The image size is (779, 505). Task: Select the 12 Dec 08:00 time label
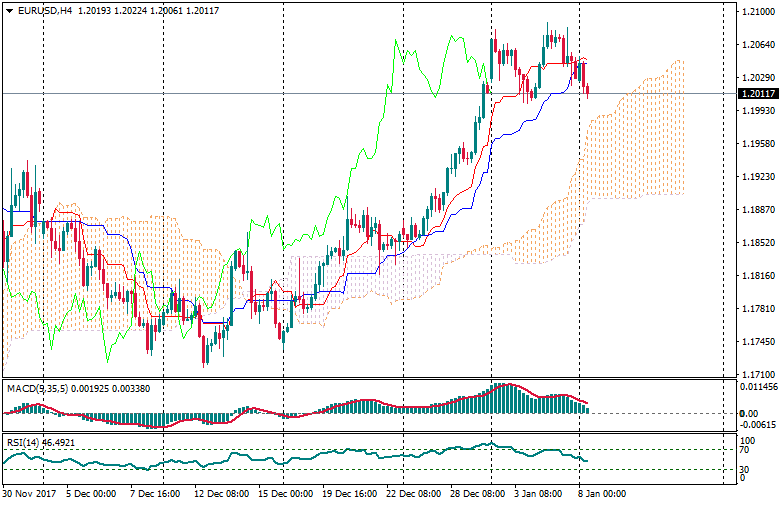click(x=221, y=494)
